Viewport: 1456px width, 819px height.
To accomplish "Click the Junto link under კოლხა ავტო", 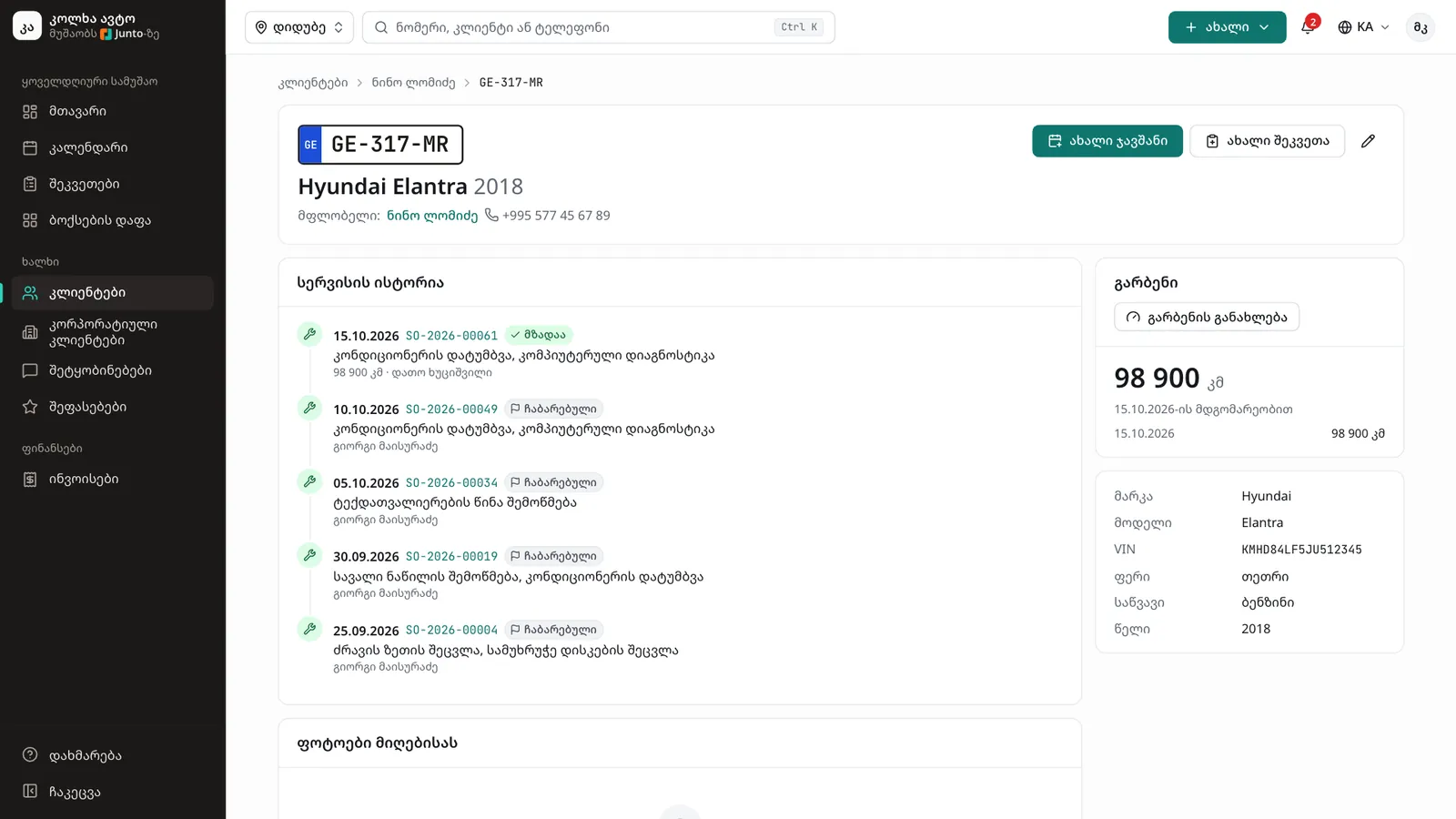I will [122, 34].
